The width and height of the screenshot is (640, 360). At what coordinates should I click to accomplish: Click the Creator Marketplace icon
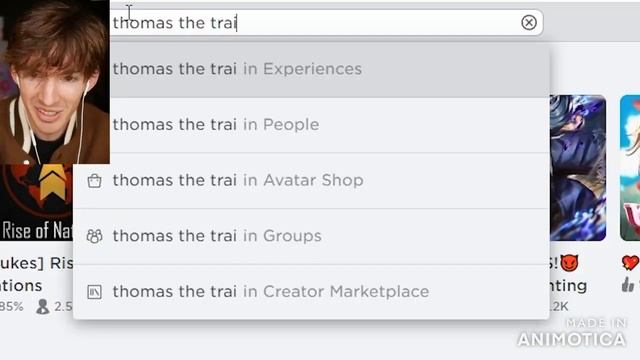(94, 292)
